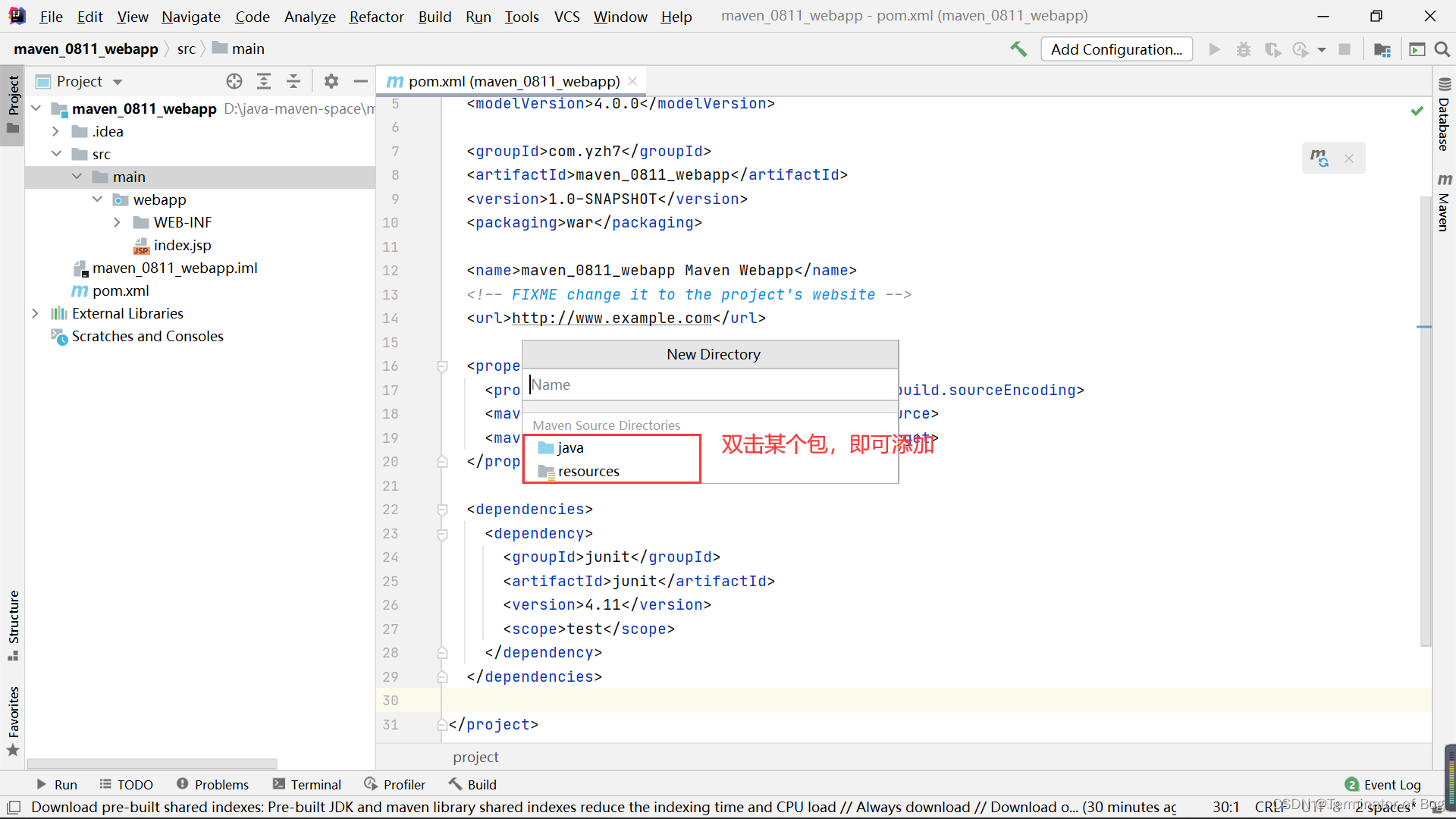Viewport: 1456px width, 819px height.
Task: Expand the External Libraries tree node
Action: (x=36, y=313)
